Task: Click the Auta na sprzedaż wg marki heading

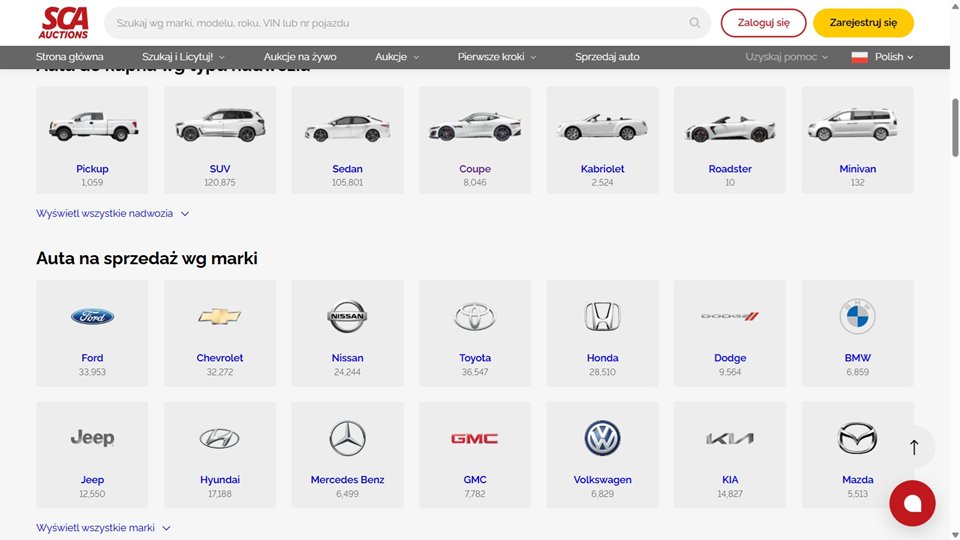Action: 147,258
